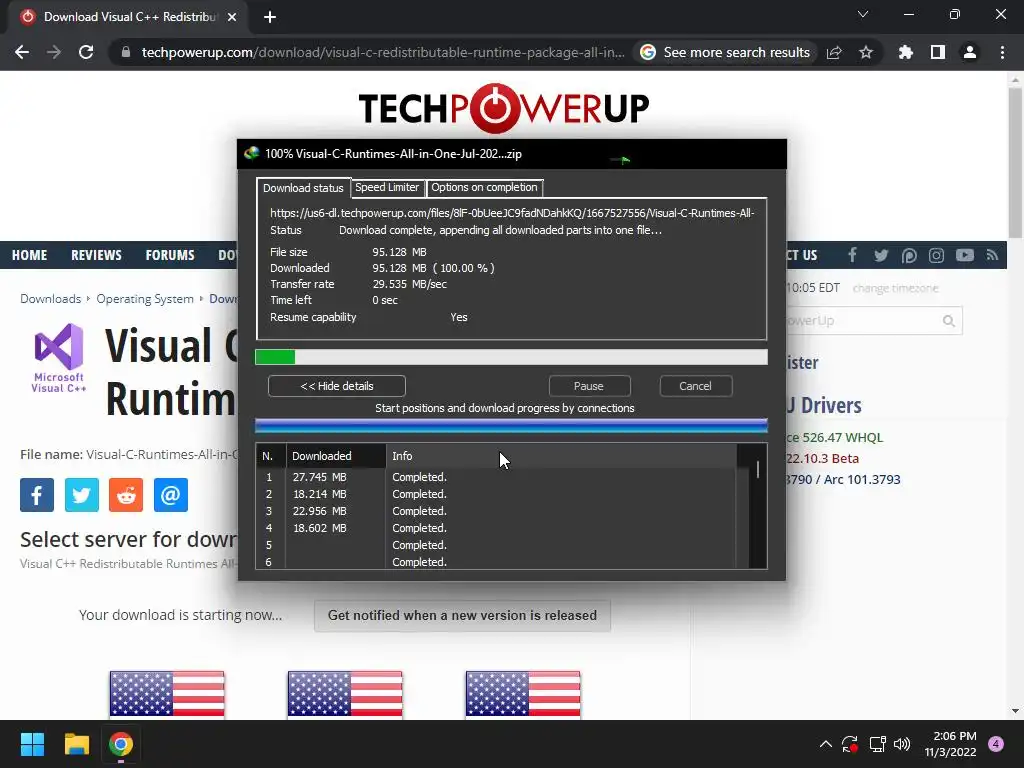The width and height of the screenshot is (1024, 768).
Task: Open Chrome profile avatar icon
Action: coord(970,52)
